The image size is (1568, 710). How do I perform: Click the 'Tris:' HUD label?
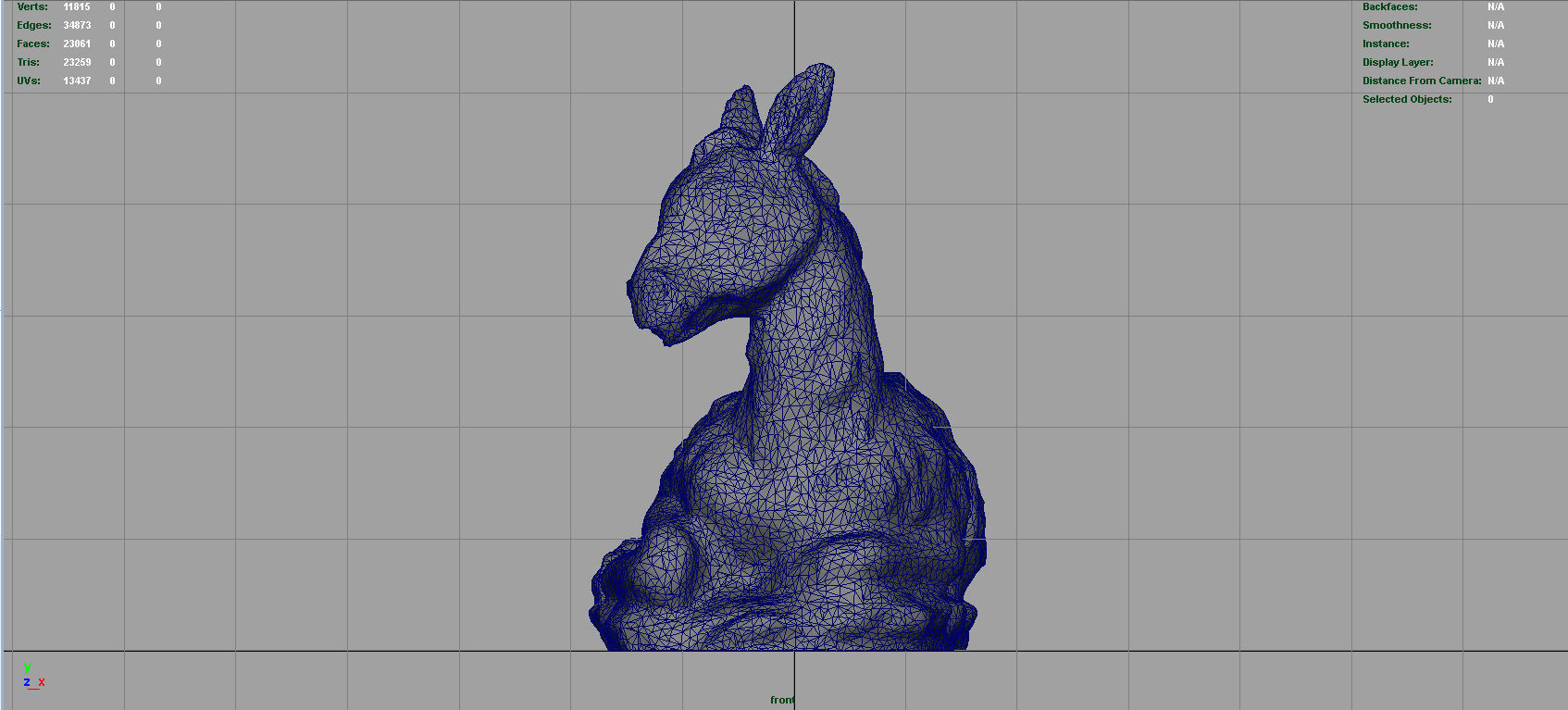[x=29, y=62]
